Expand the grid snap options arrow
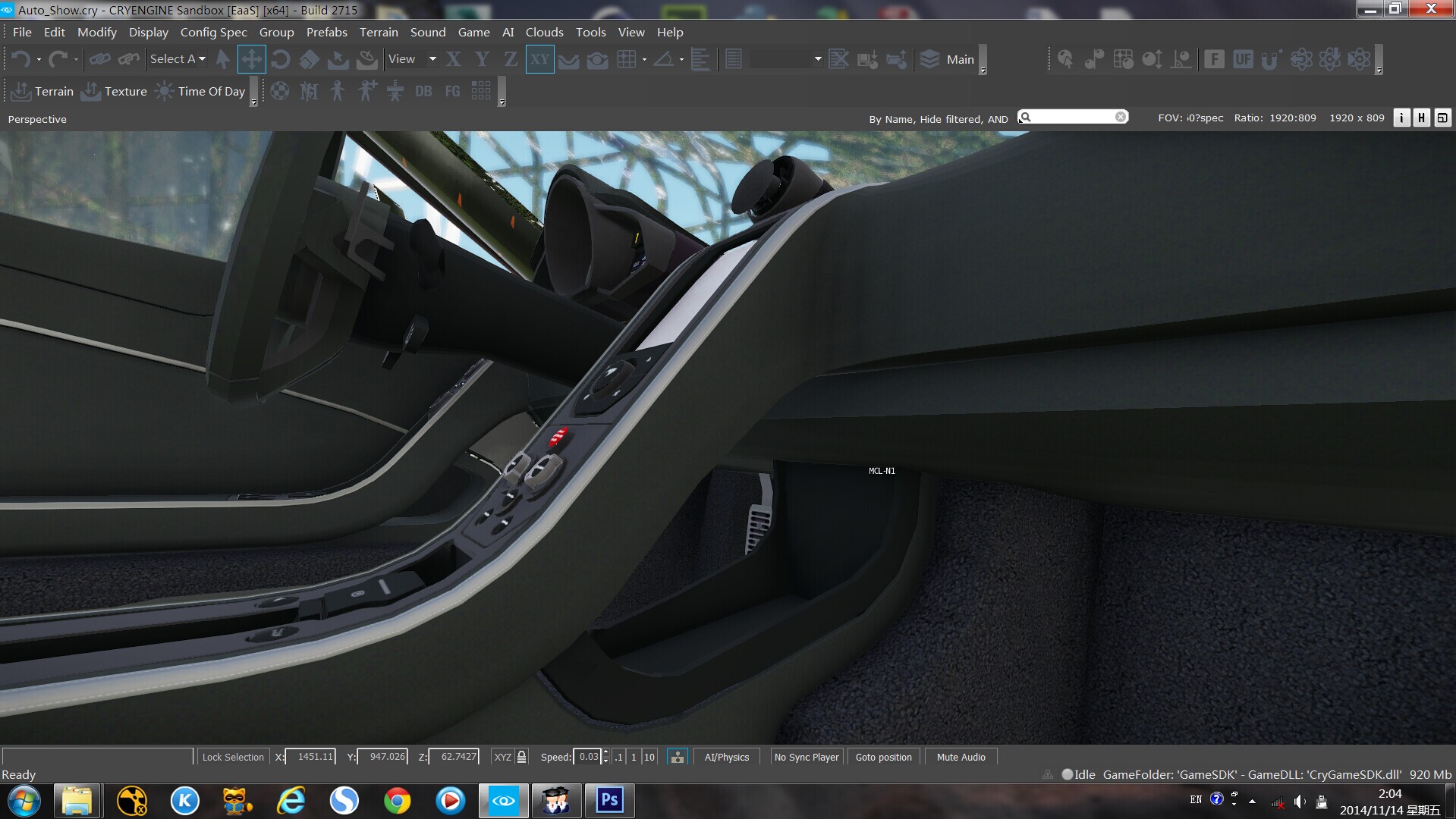The width and height of the screenshot is (1456, 819). 644,59
